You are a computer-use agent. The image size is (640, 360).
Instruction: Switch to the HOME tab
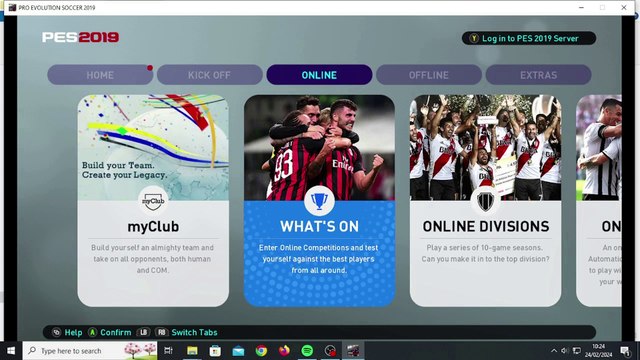[x=100, y=75]
